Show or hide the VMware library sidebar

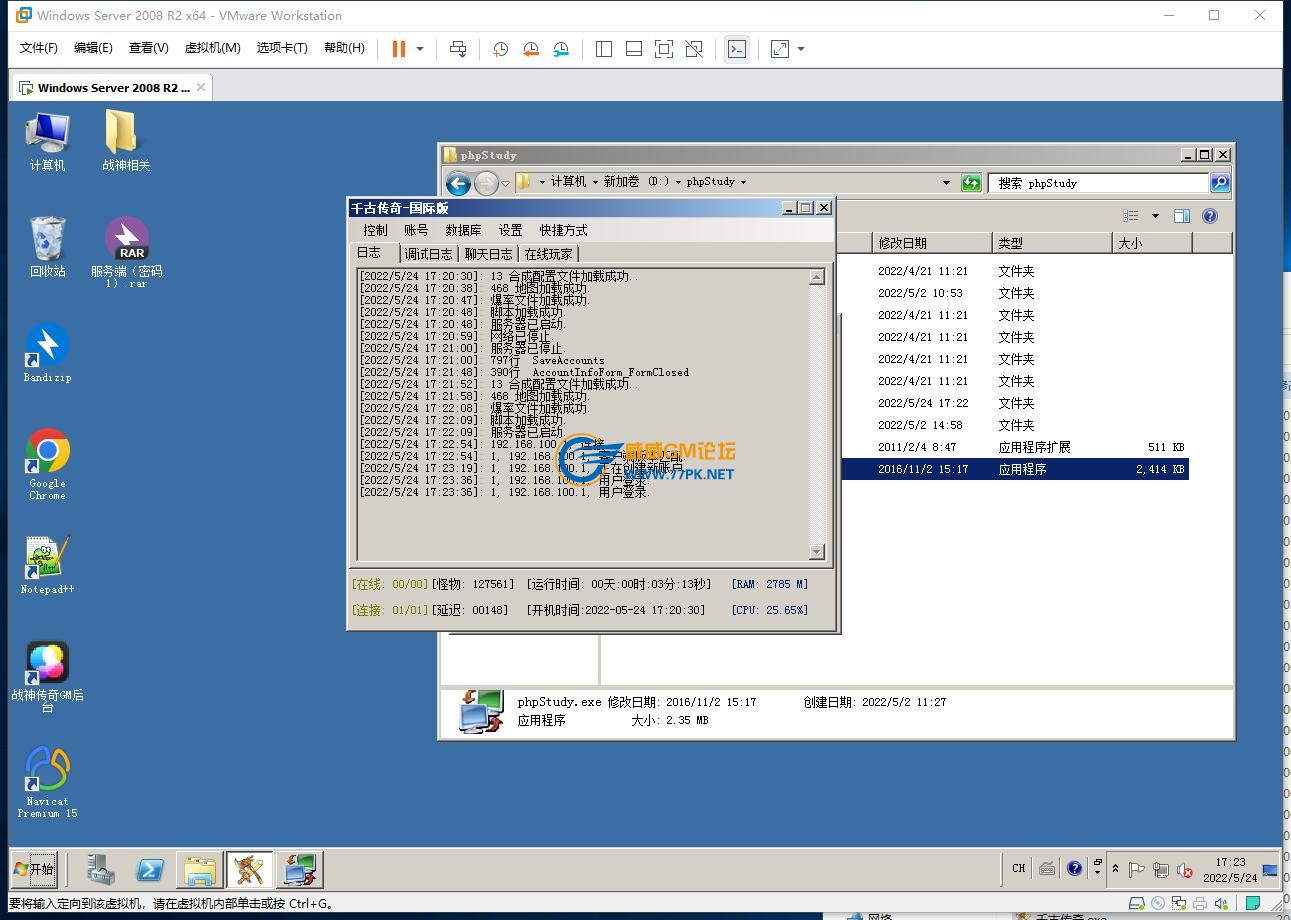tap(603, 49)
